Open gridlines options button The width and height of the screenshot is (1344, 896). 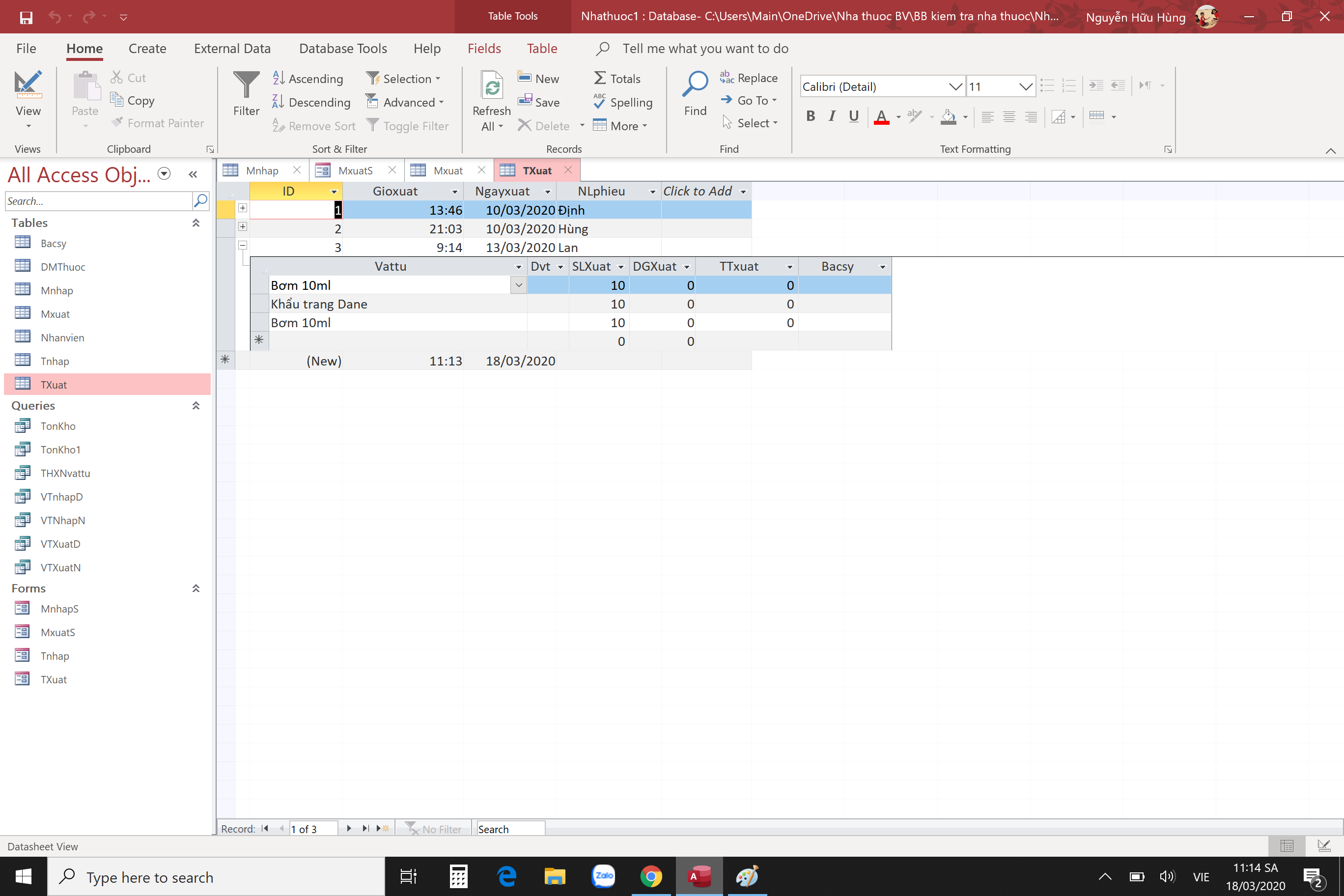tap(1064, 117)
